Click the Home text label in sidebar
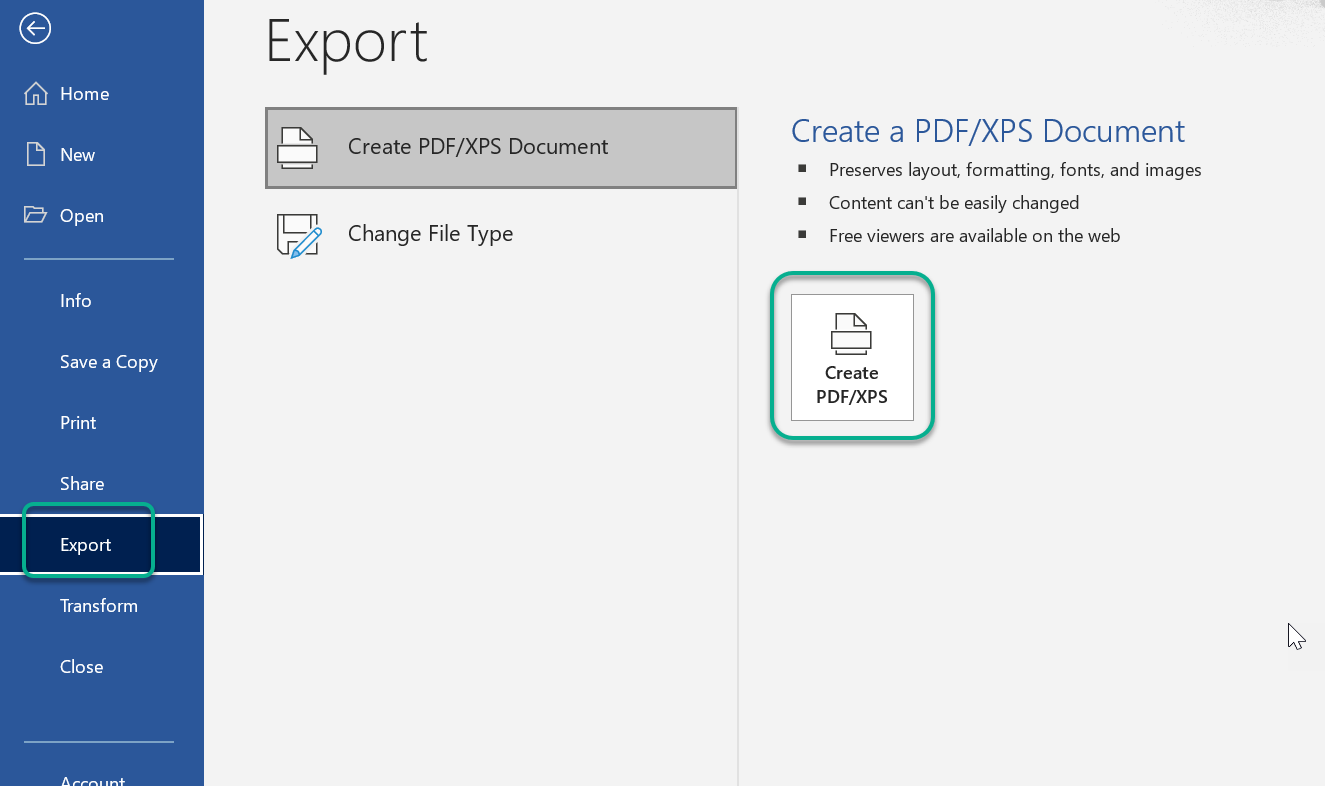This screenshot has width=1325, height=786. 85,94
